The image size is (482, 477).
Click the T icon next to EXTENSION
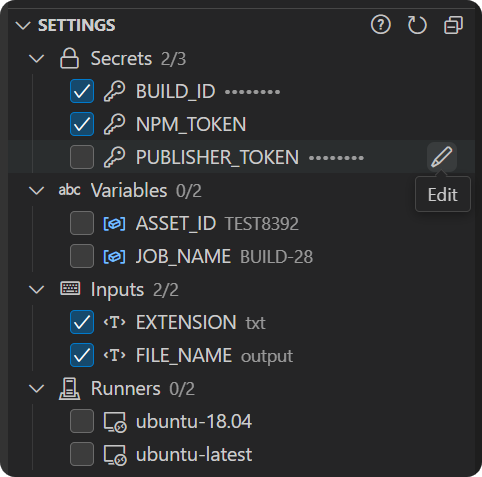point(114,322)
